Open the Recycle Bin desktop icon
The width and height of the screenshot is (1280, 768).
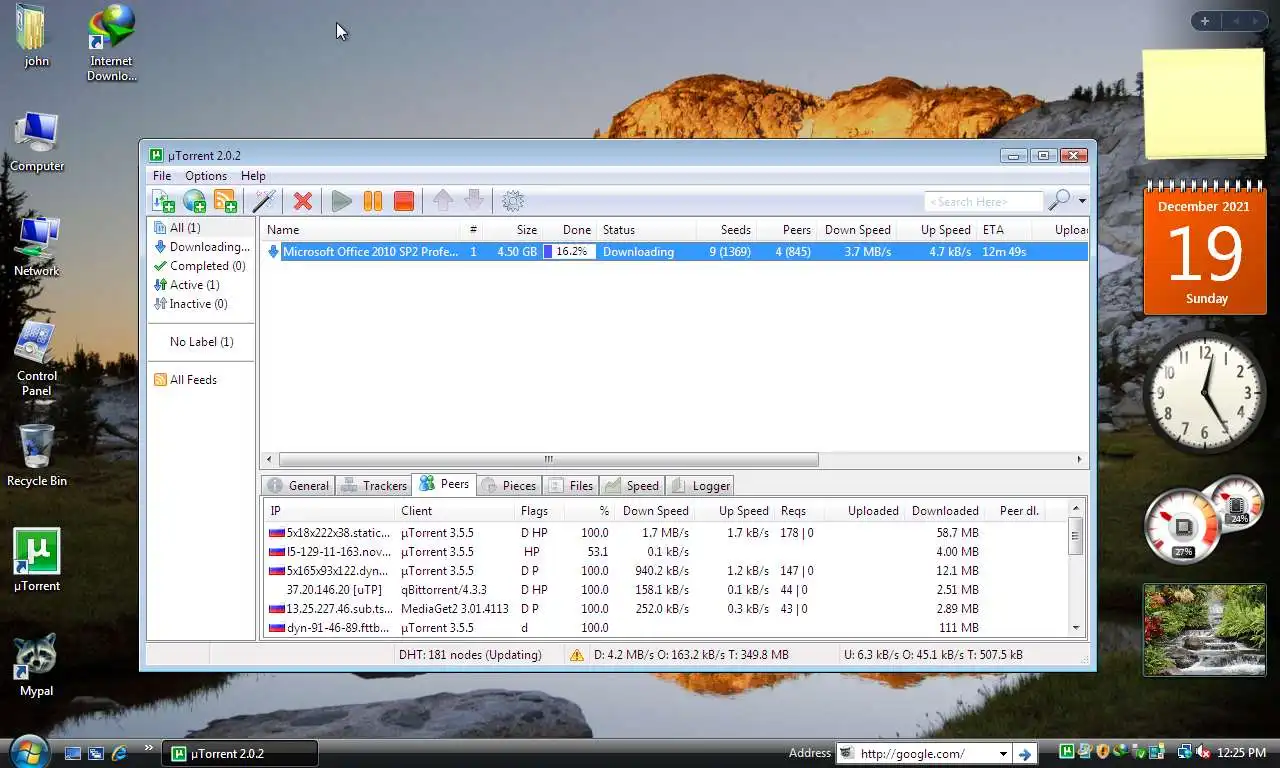pyautogui.click(x=37, y=455)
